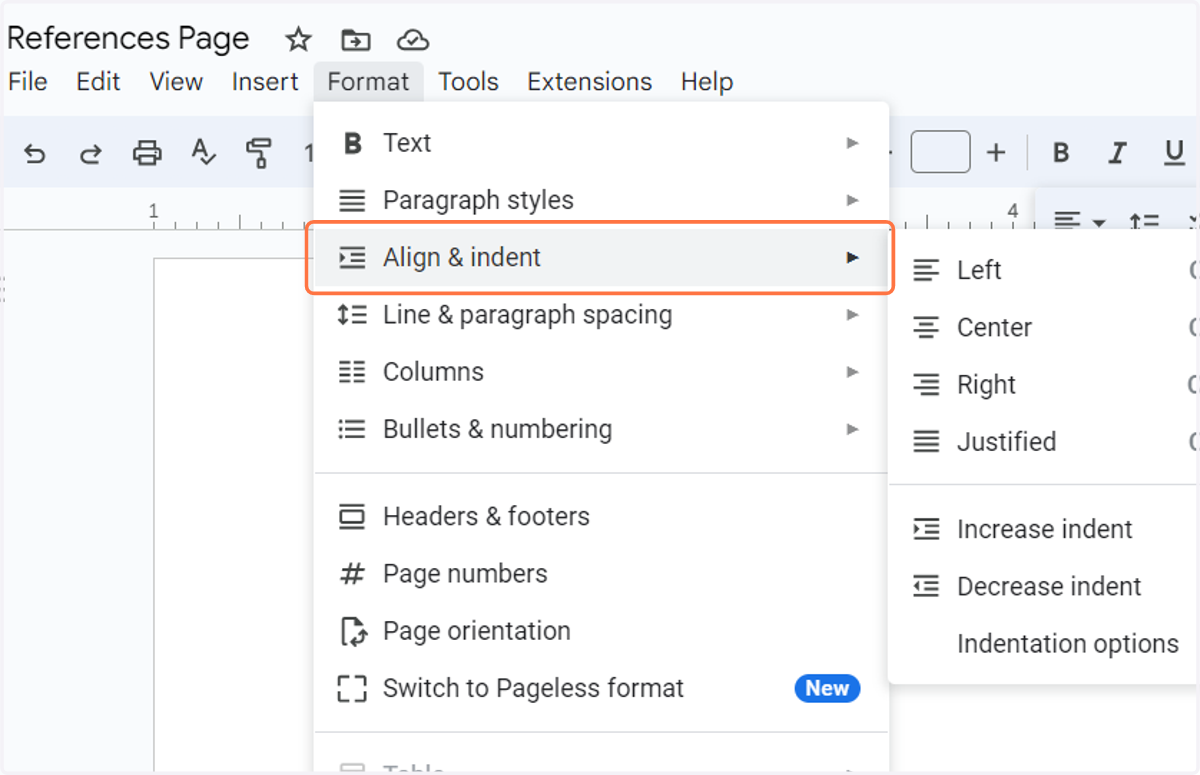Image resolution: width=1200 pixels, height=775 pixels.
Task: Click the font size input box
Action: coord(941,152)
